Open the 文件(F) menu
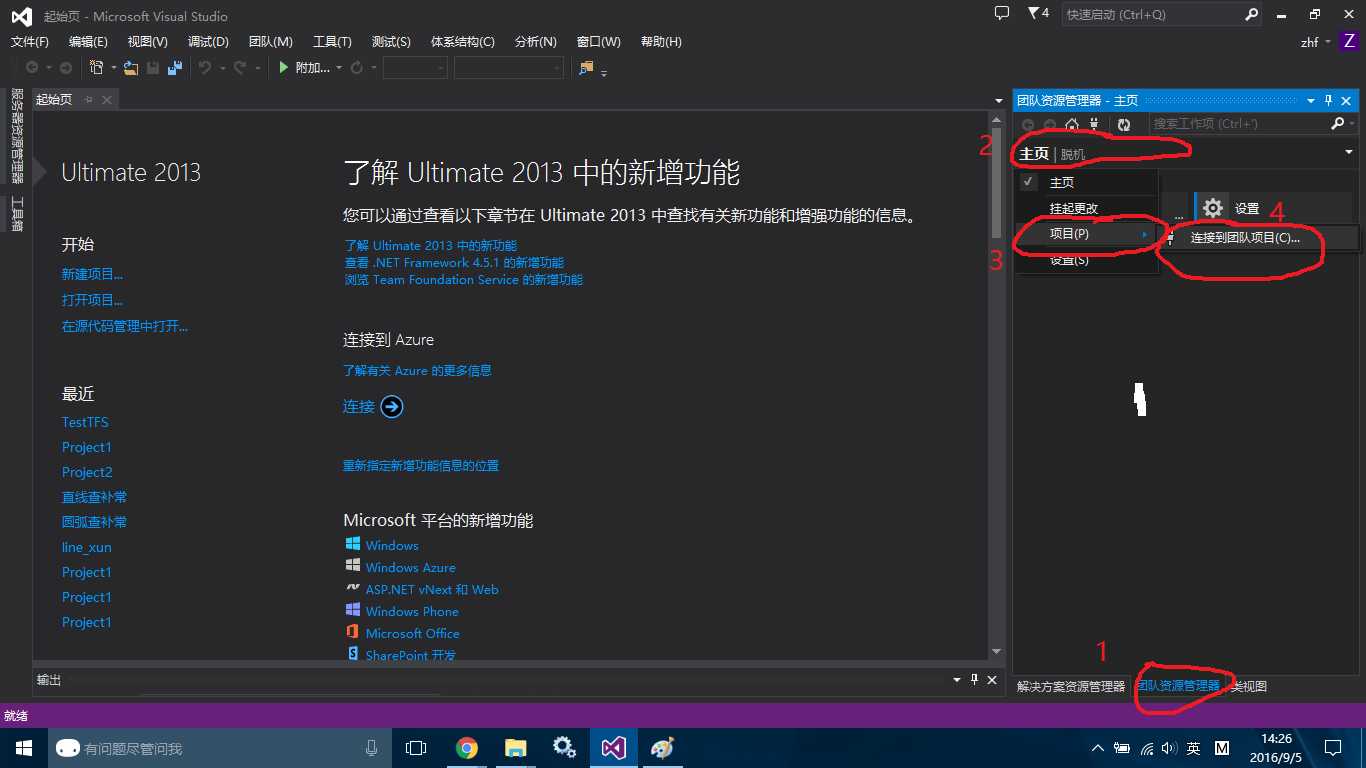1366x768 pixels. tap(29, 42)
